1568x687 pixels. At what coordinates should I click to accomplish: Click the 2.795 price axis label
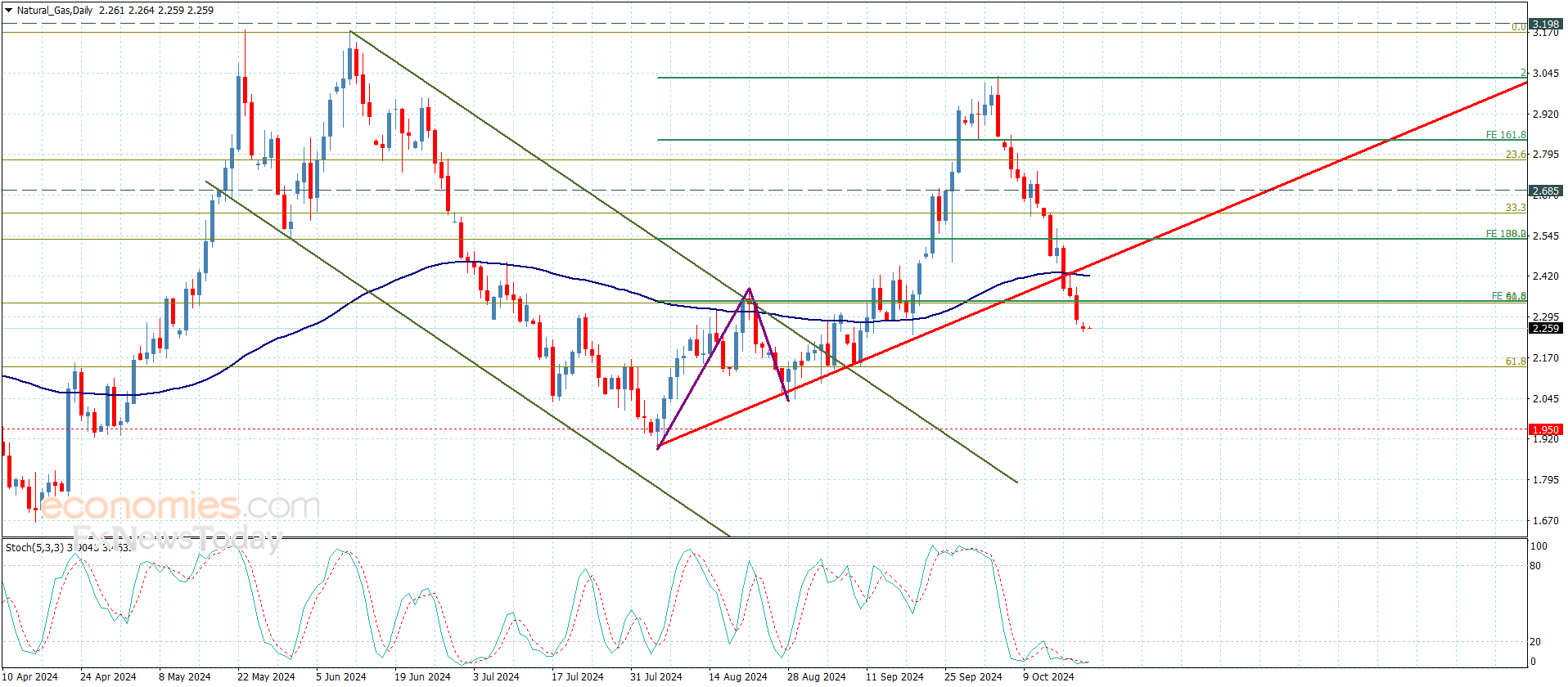(1545, 154)
